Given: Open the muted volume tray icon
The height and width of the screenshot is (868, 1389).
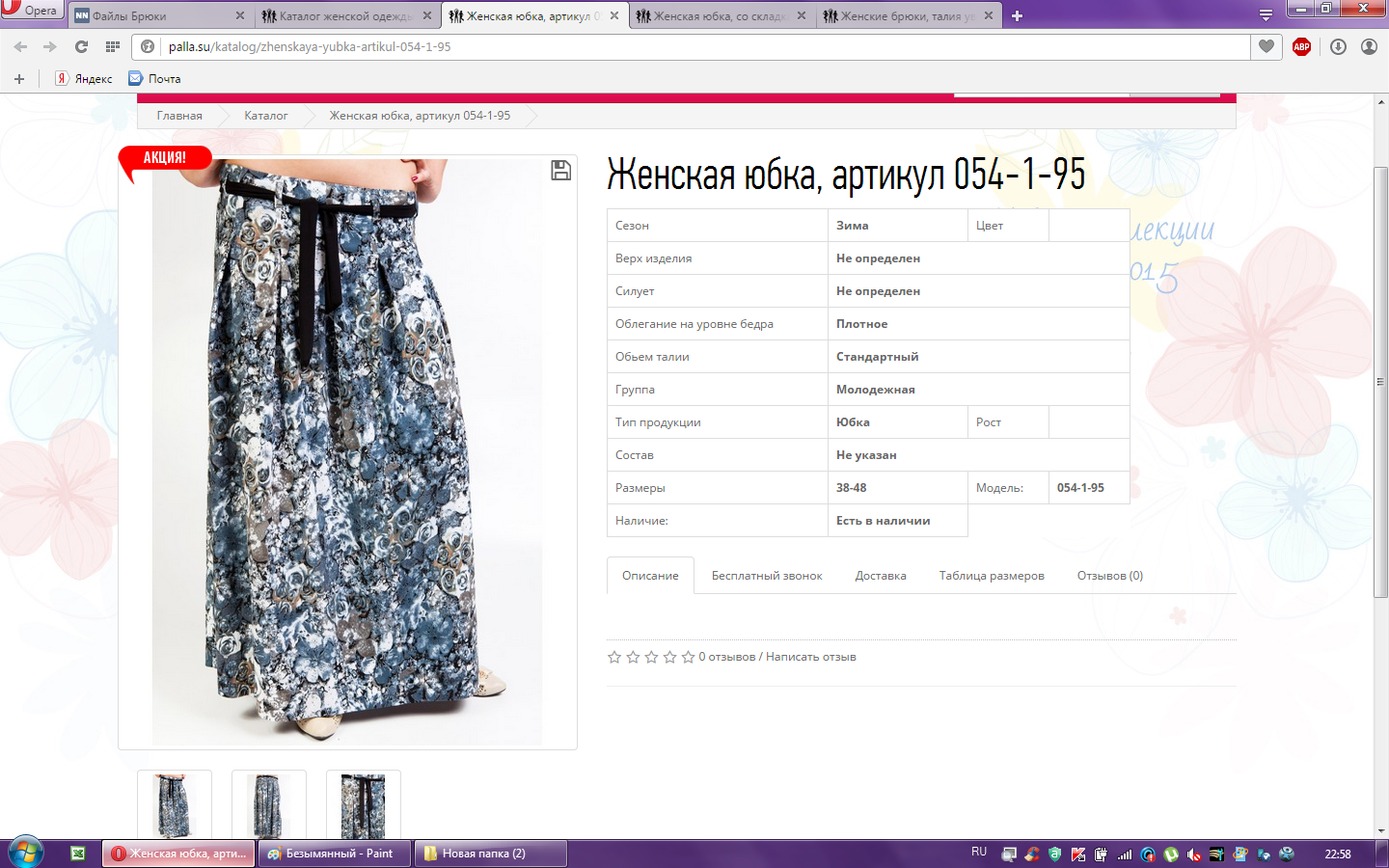Looking at the screenshot, I should coord(1194,854).
